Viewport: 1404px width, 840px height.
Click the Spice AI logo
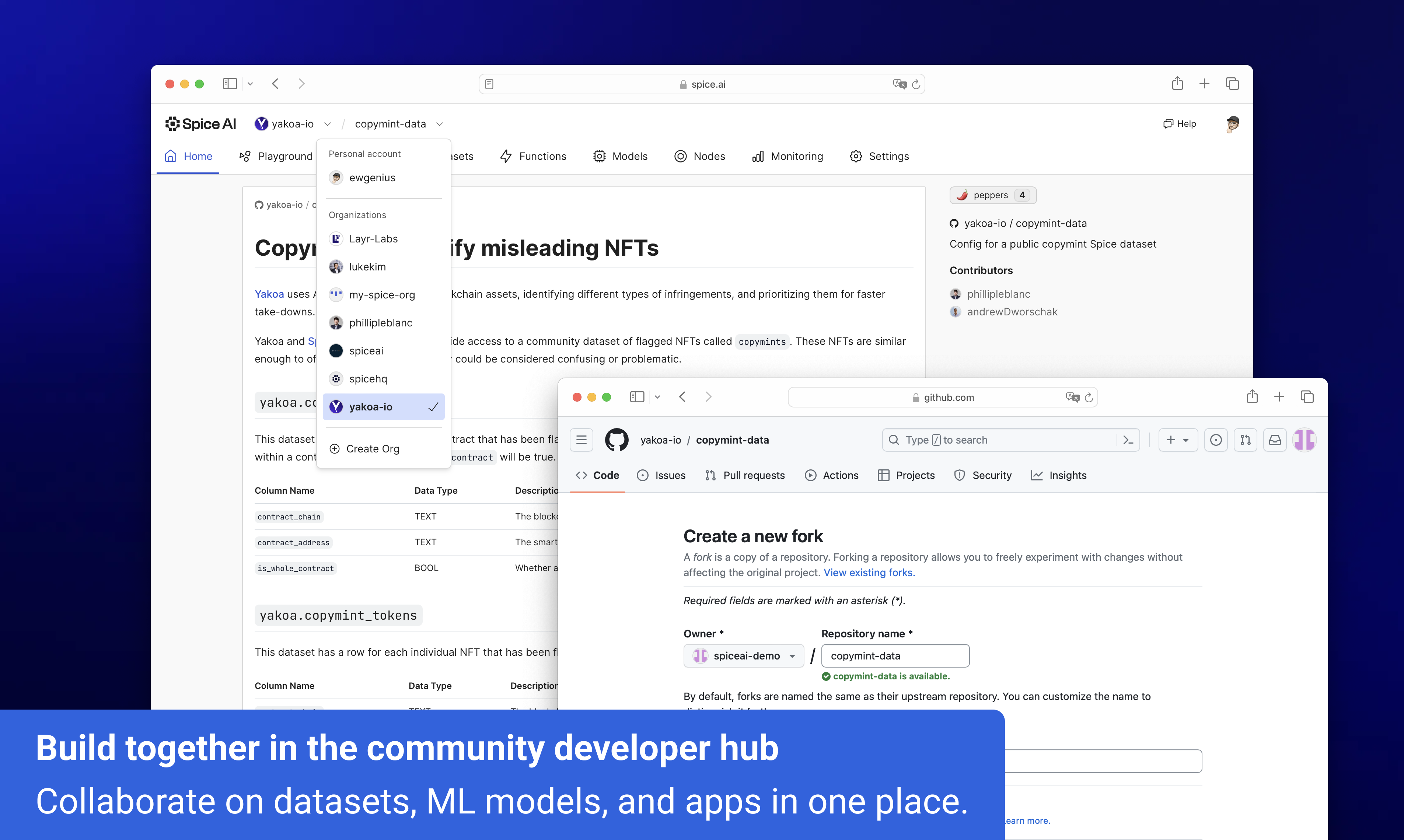point(200,123)
